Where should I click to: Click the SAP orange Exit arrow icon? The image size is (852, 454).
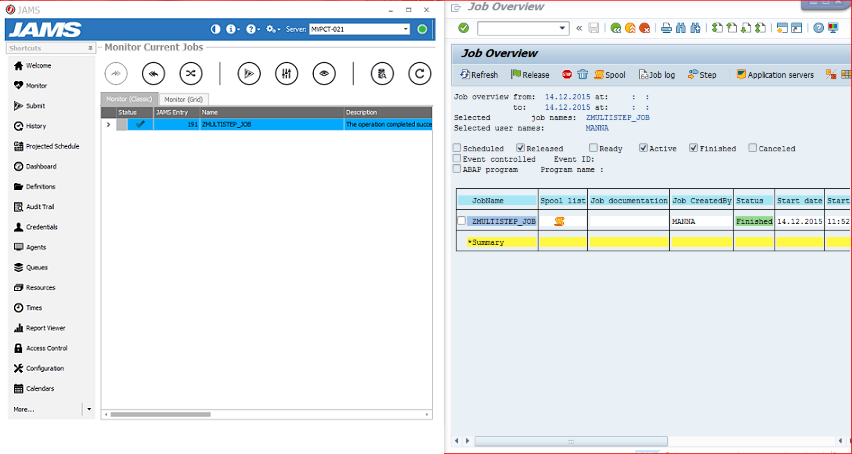630,28
